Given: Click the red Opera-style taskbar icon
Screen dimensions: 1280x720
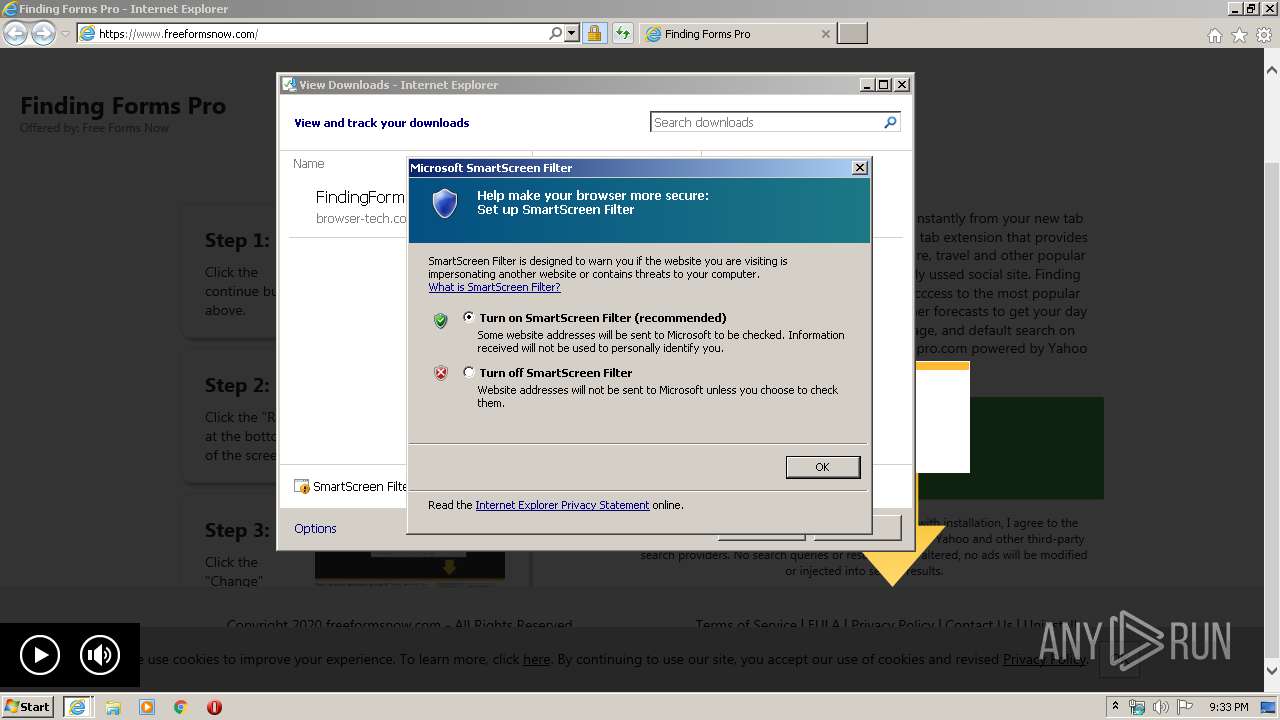Looking at the screenshot, I should [214, 707].
